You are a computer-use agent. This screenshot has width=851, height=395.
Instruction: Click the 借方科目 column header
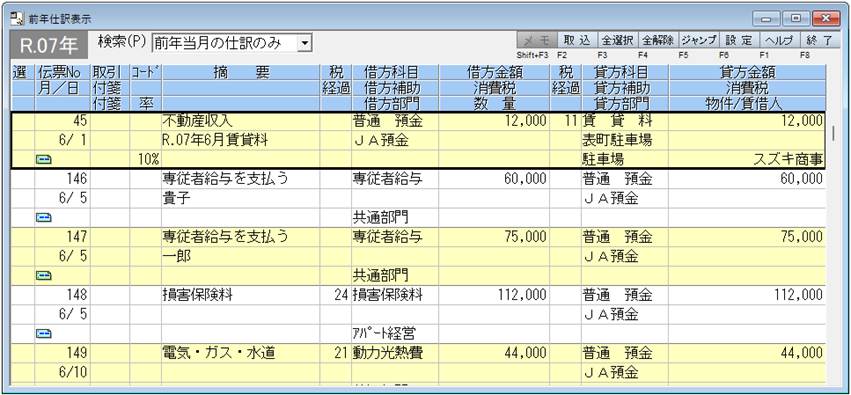(x=395, y=72)
